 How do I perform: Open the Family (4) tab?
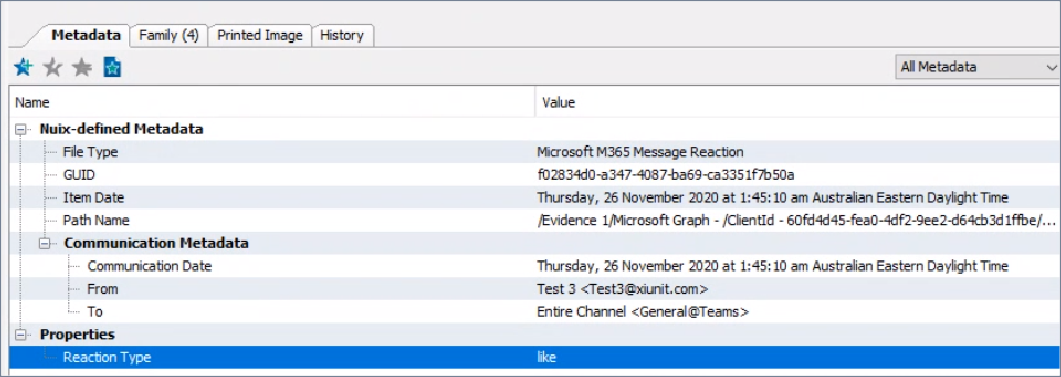pos(168,35)
